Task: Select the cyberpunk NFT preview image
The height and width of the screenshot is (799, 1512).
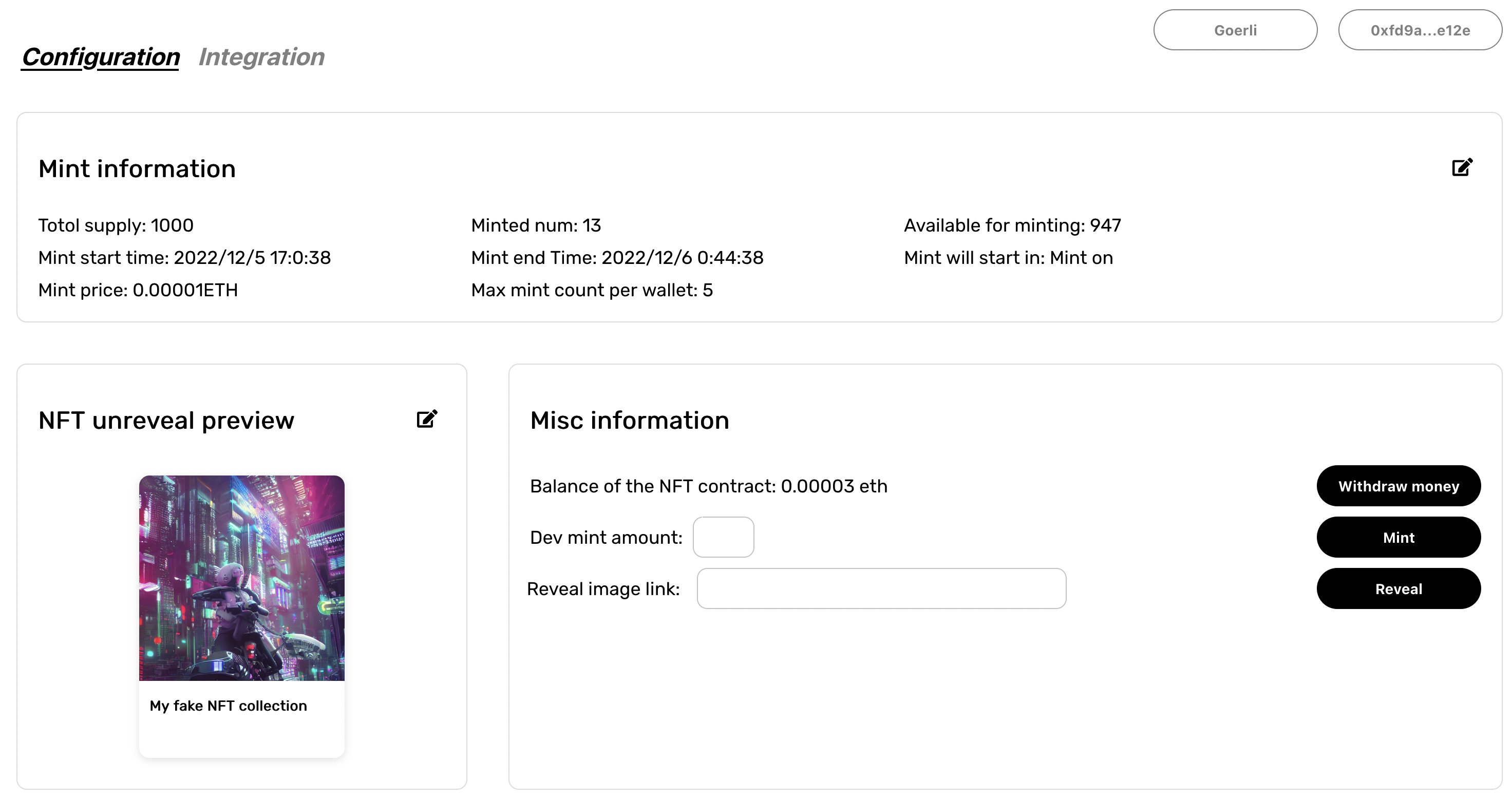Action: click(242, 578)
